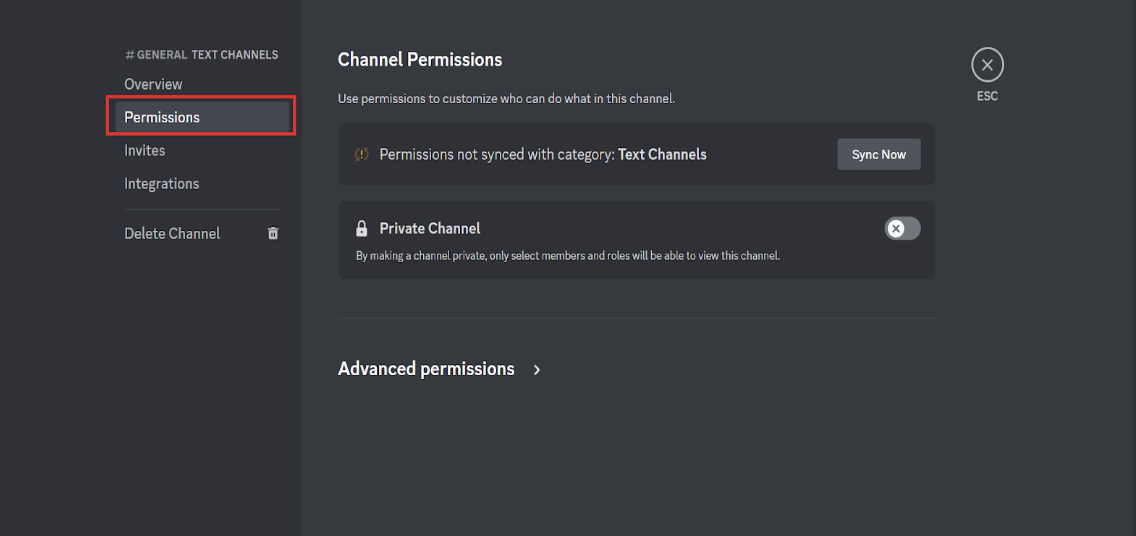
Task: Close settings with the X circle icon
Action: coord(987,65)
